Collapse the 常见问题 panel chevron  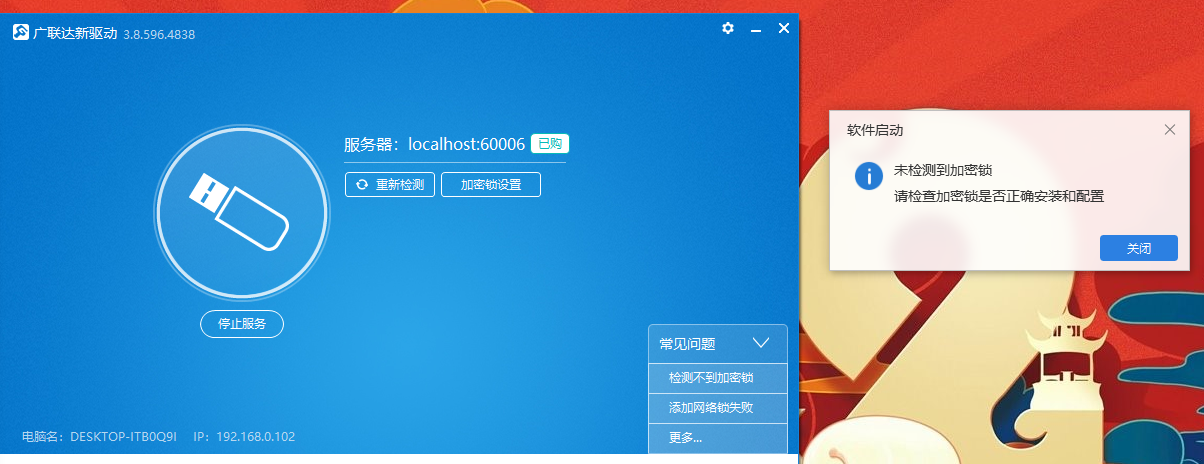(761, 343)
